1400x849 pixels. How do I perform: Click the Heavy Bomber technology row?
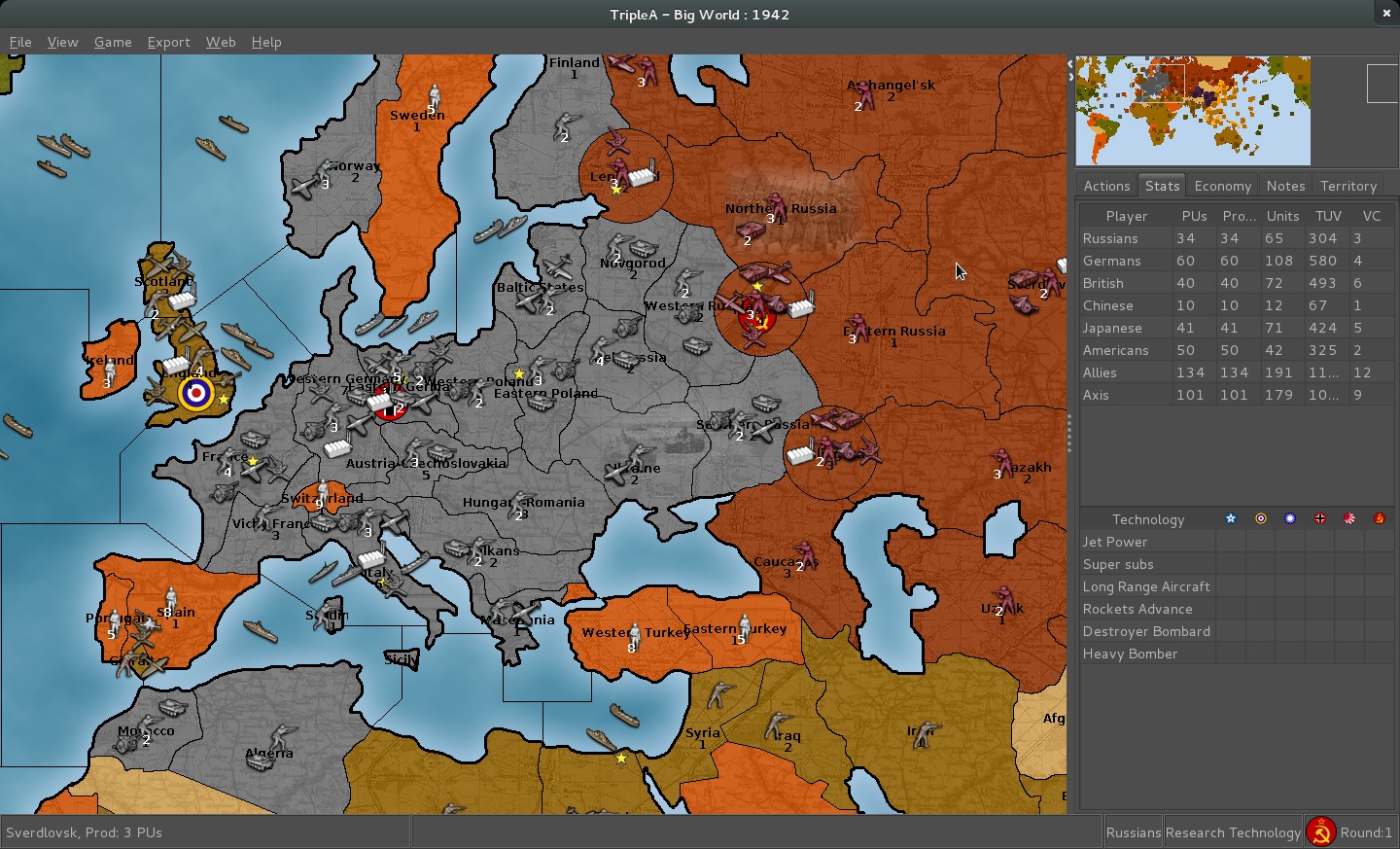[x=1237, y=654]
